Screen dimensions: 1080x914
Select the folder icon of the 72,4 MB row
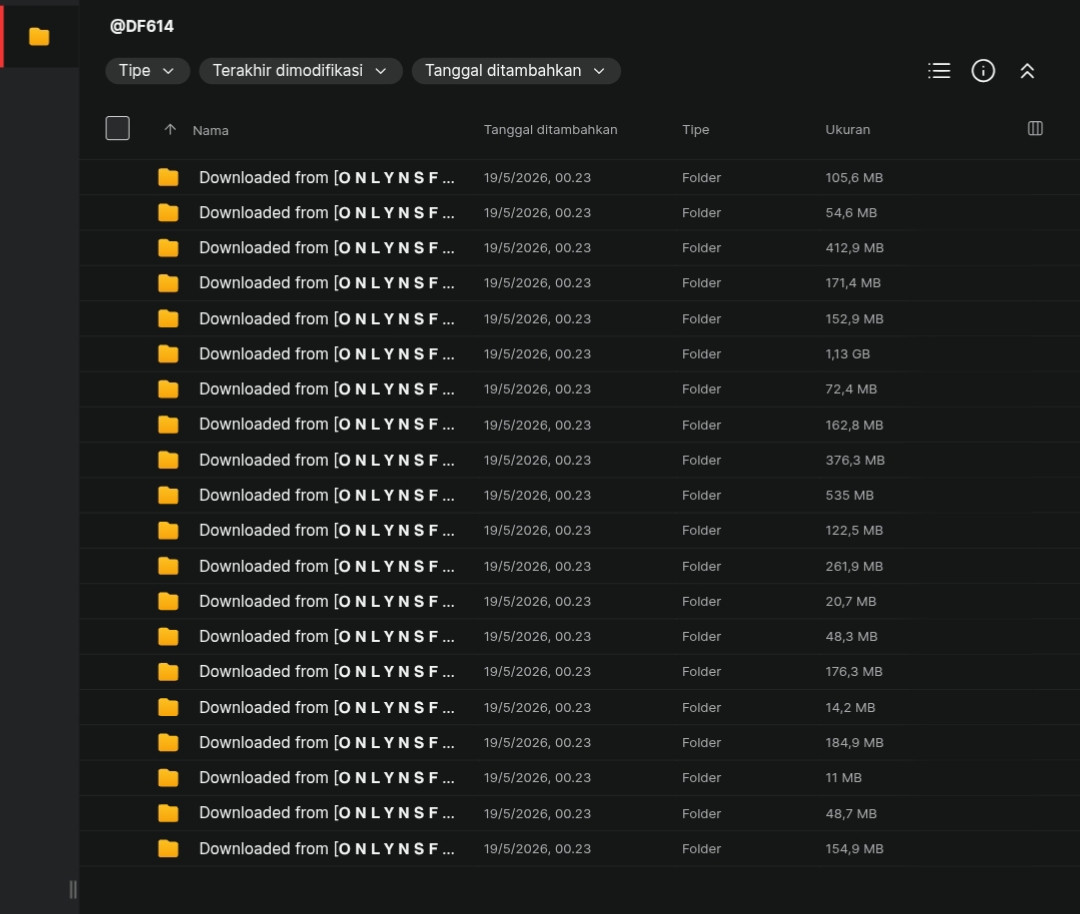coord(168,389)
